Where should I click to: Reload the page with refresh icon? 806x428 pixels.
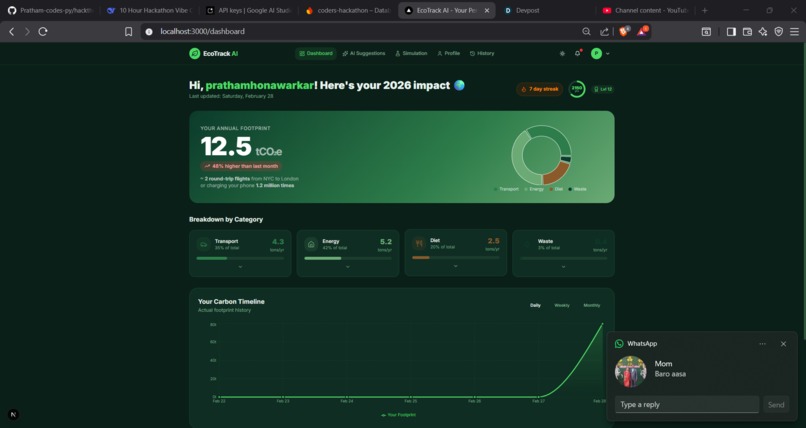click(x=43, y=31)
